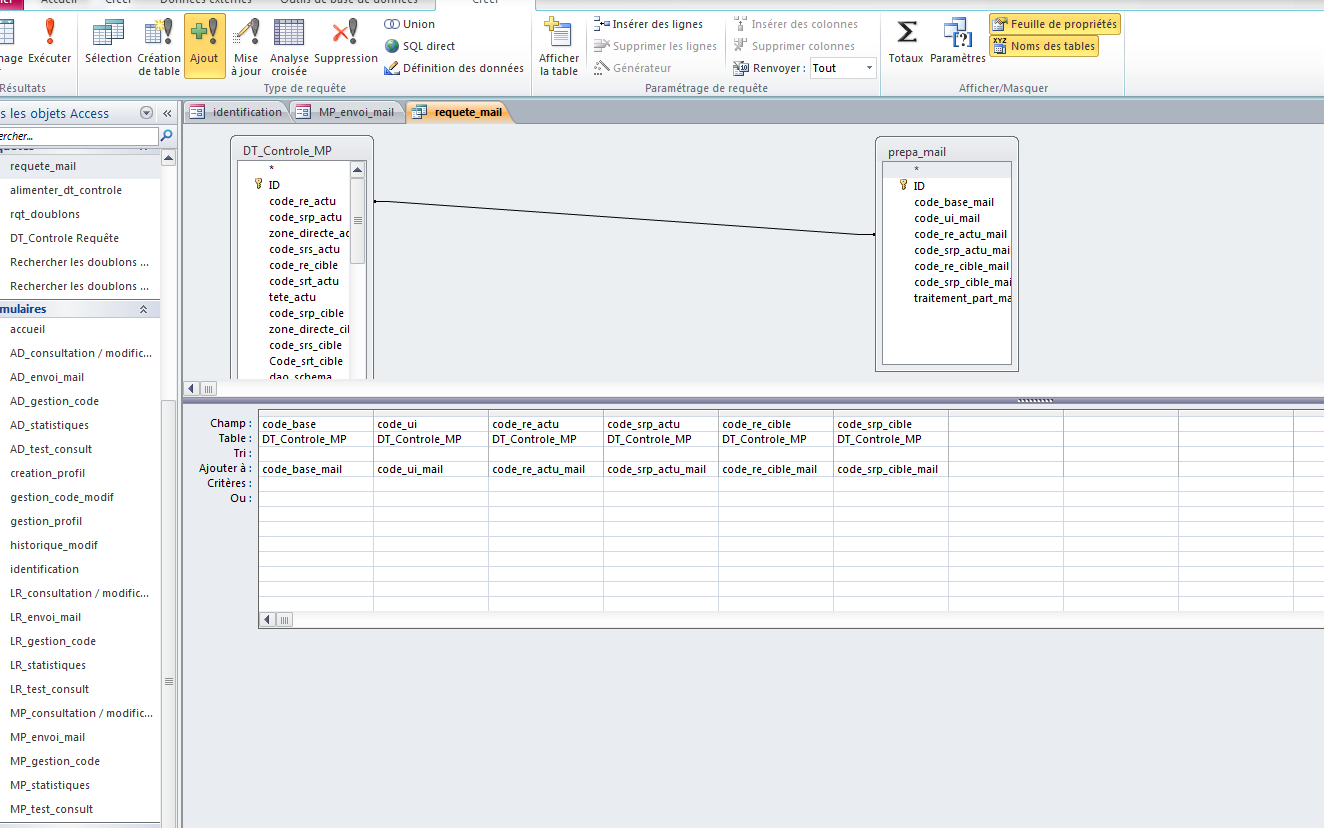1324x828 pixels.
Task: Select code_base_mail in prepa_mail table
Action: 954,202
